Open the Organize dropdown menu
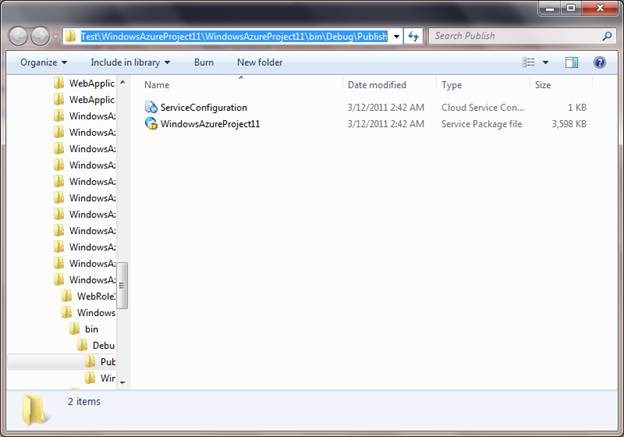The height and width of the screenshot is (437, 624). point(43,62)
